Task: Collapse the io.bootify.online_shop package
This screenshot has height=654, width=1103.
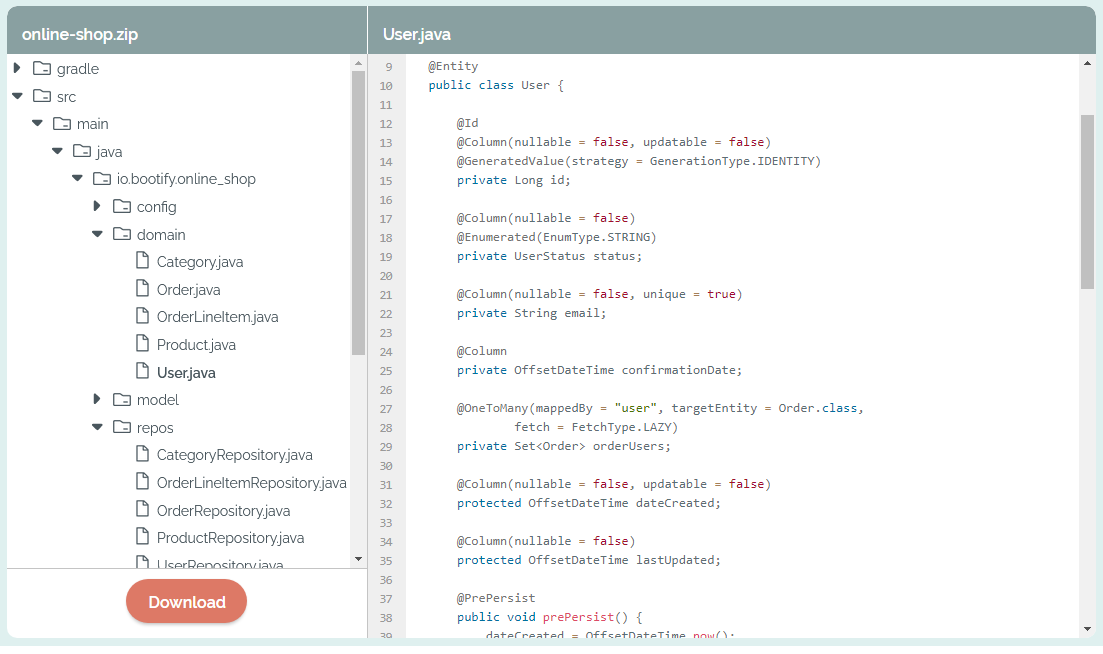Action: point(77,178)
